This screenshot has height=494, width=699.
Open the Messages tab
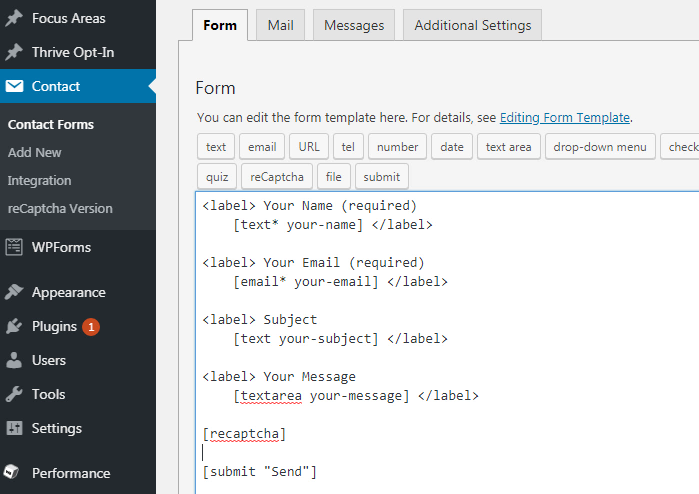tap(354, 25)
